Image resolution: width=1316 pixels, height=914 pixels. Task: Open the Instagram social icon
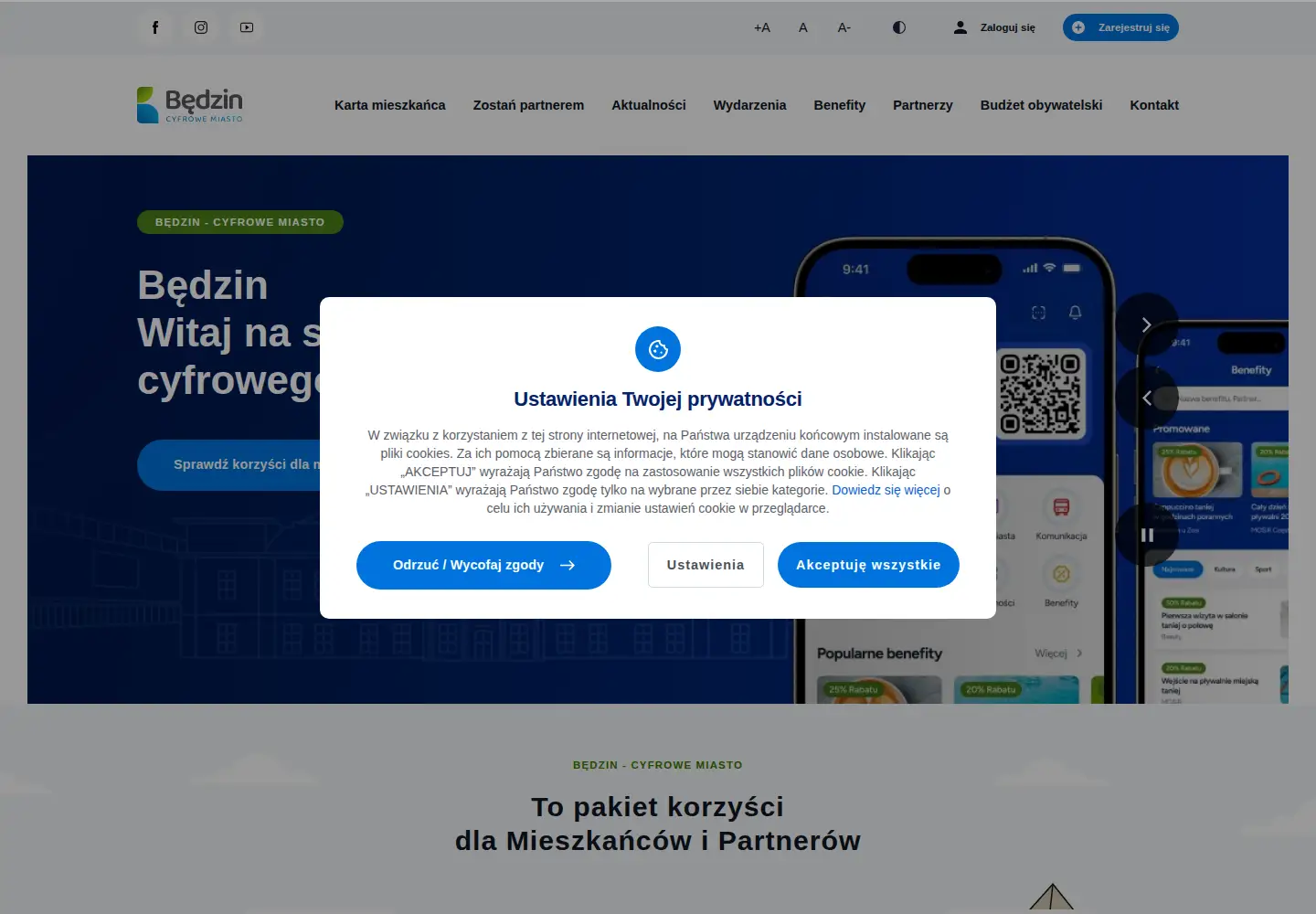(x=201, y=27)
